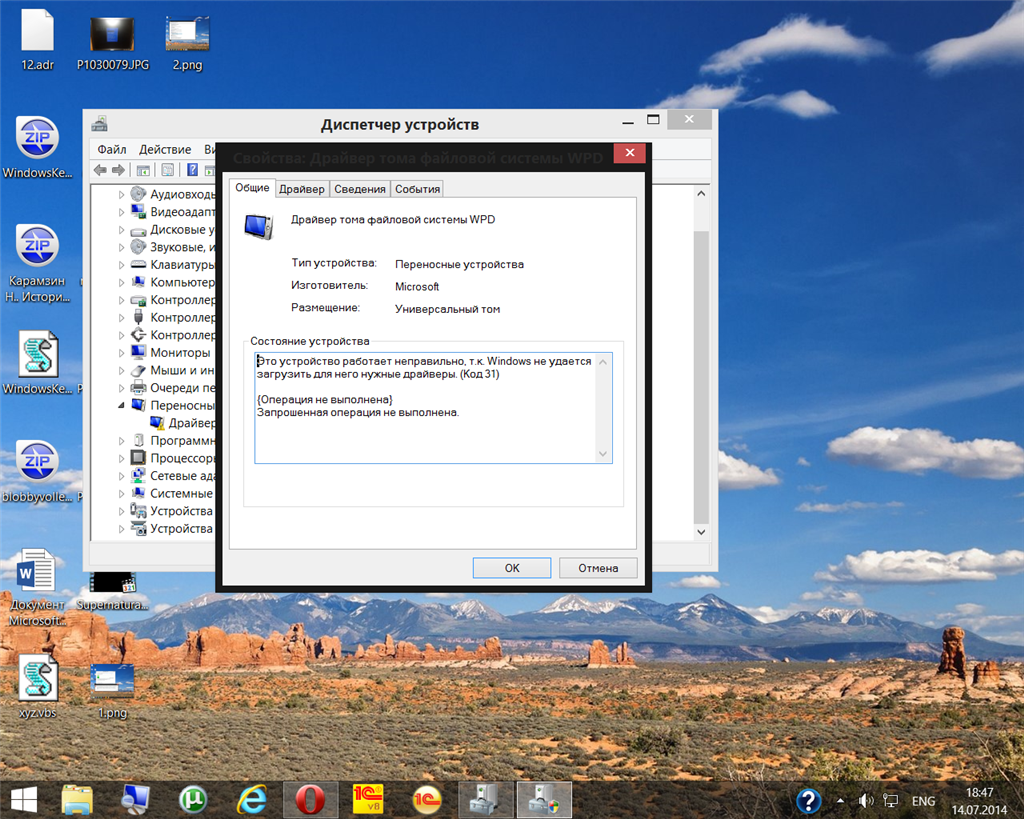Minimize the Device Manager window
This screenshot has height=819, width=1024.
[x=628, y=120]
